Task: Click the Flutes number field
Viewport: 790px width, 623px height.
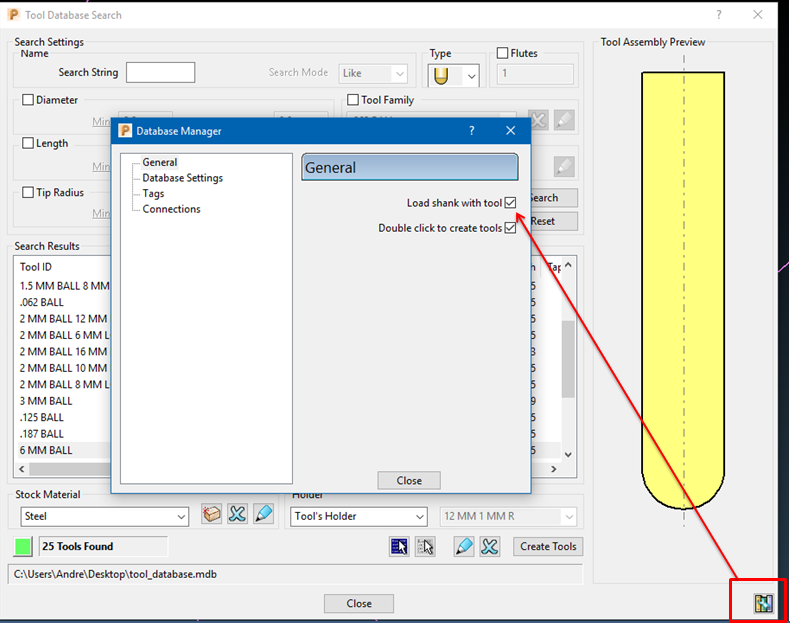Action: click(x=535, y=74)
